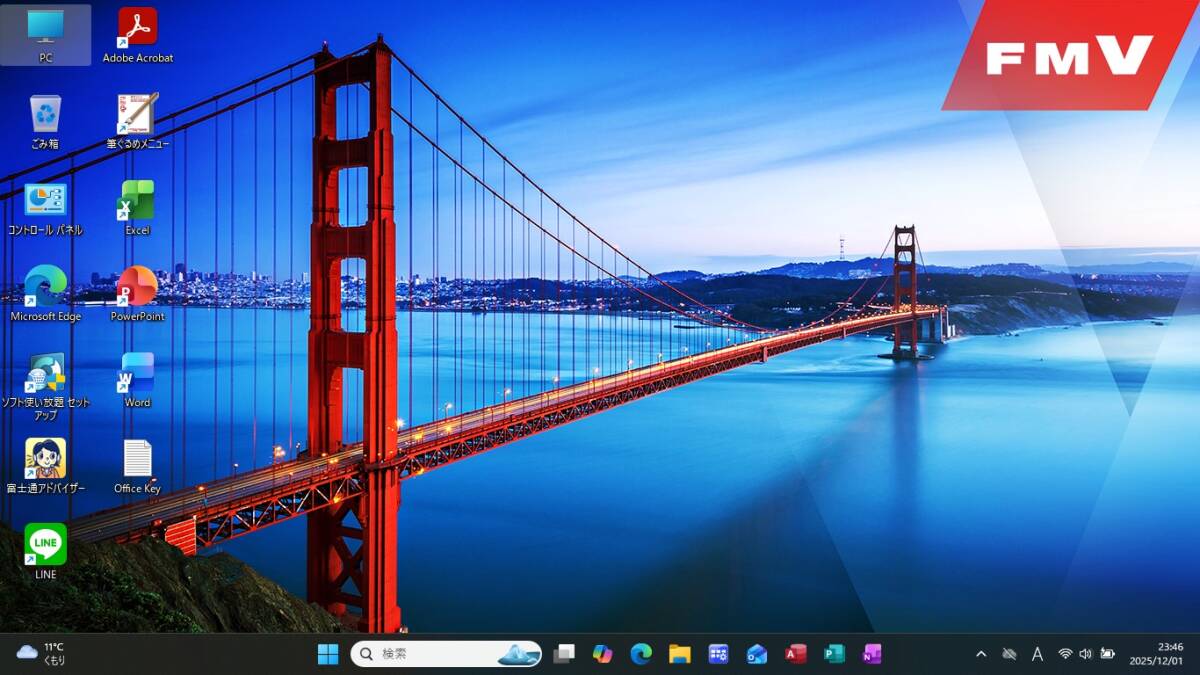Select the PowerPoint desktop shortcut
The height and width of the screenshot is (675, 1200).
(x=137, y=287)
